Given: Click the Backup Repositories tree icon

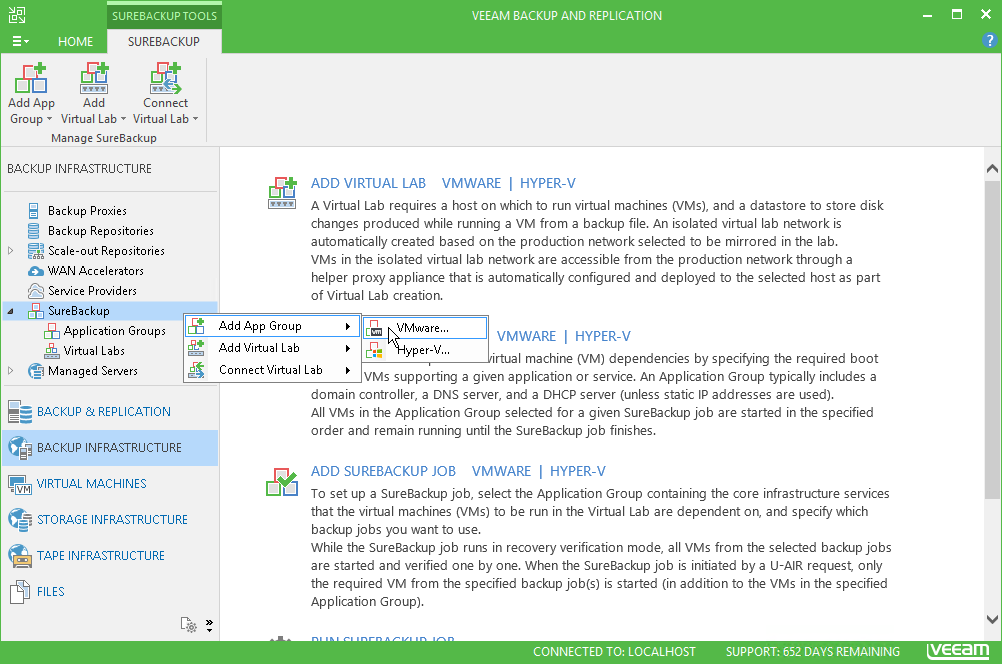Looking at the screenshot, I should coord(34,231).
